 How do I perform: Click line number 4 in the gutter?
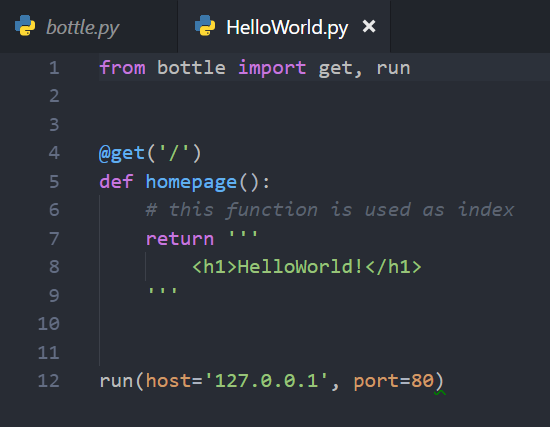click(54, 153)
